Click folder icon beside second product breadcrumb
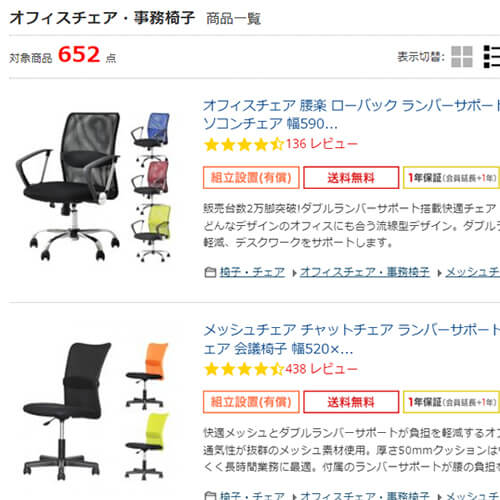 pyautogui.click(x=210, y=496)
